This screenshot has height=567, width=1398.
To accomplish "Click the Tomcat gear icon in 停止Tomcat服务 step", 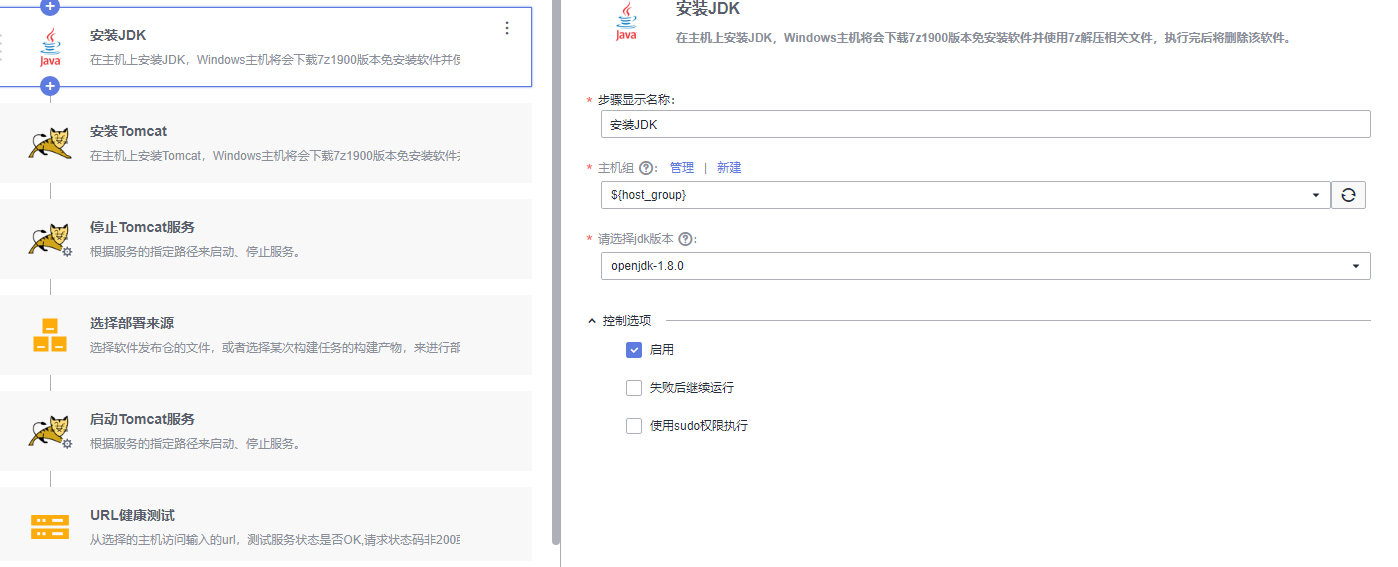I will coord(49,239).
